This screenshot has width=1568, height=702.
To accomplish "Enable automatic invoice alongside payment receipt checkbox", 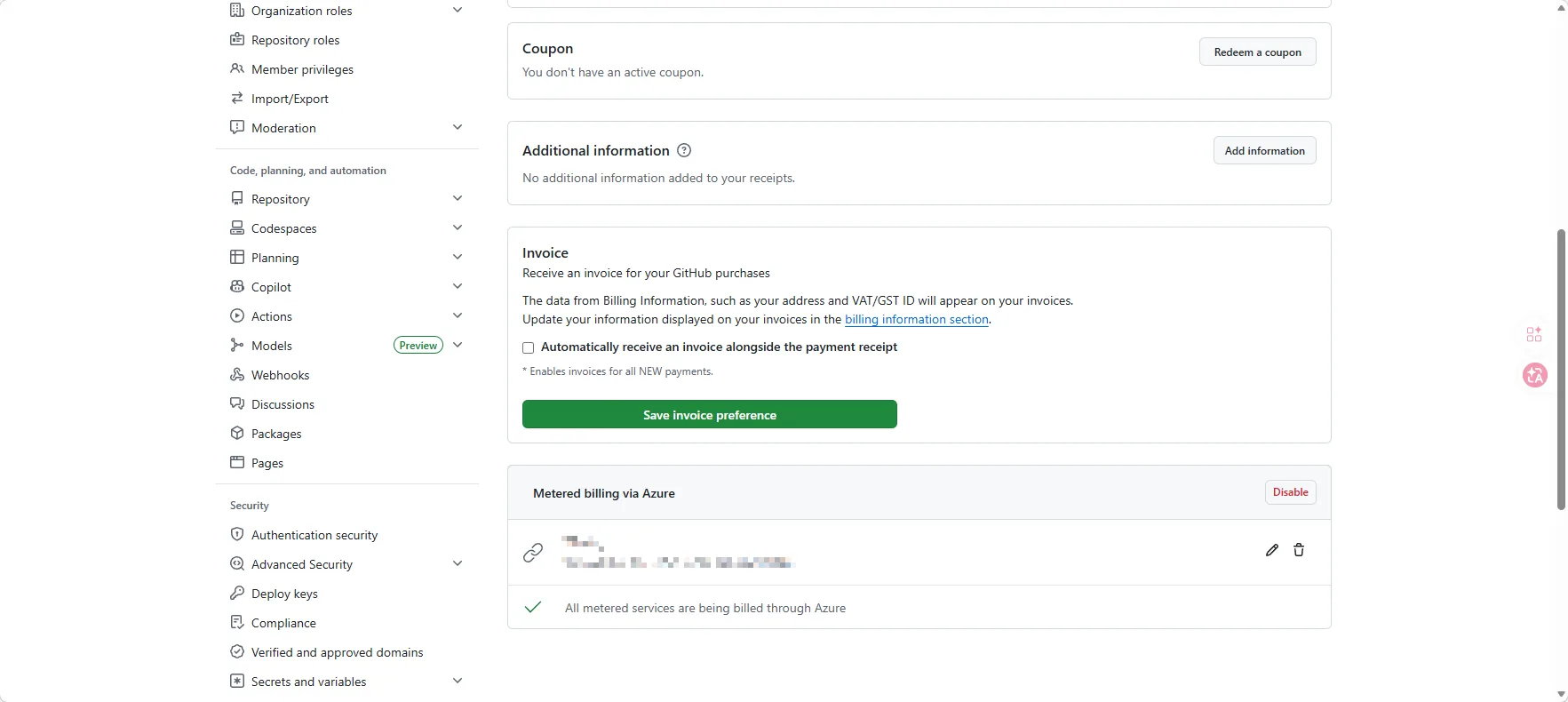I will [529, 347].
